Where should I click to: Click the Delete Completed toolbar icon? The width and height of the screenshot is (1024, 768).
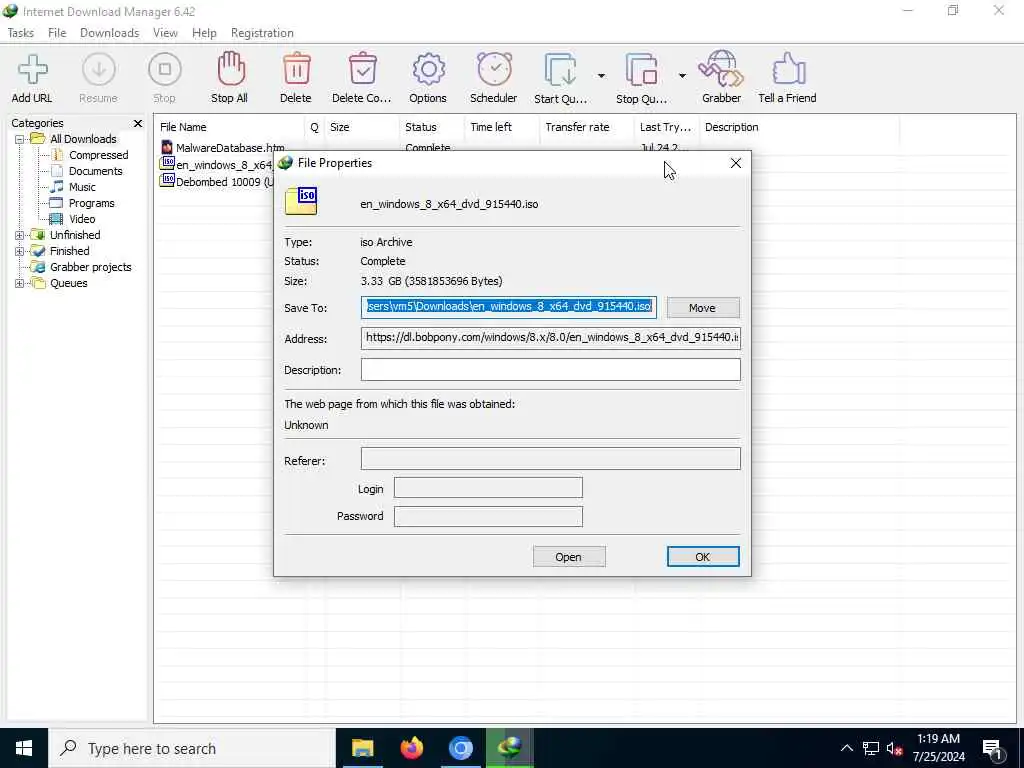tap(362, 69)
